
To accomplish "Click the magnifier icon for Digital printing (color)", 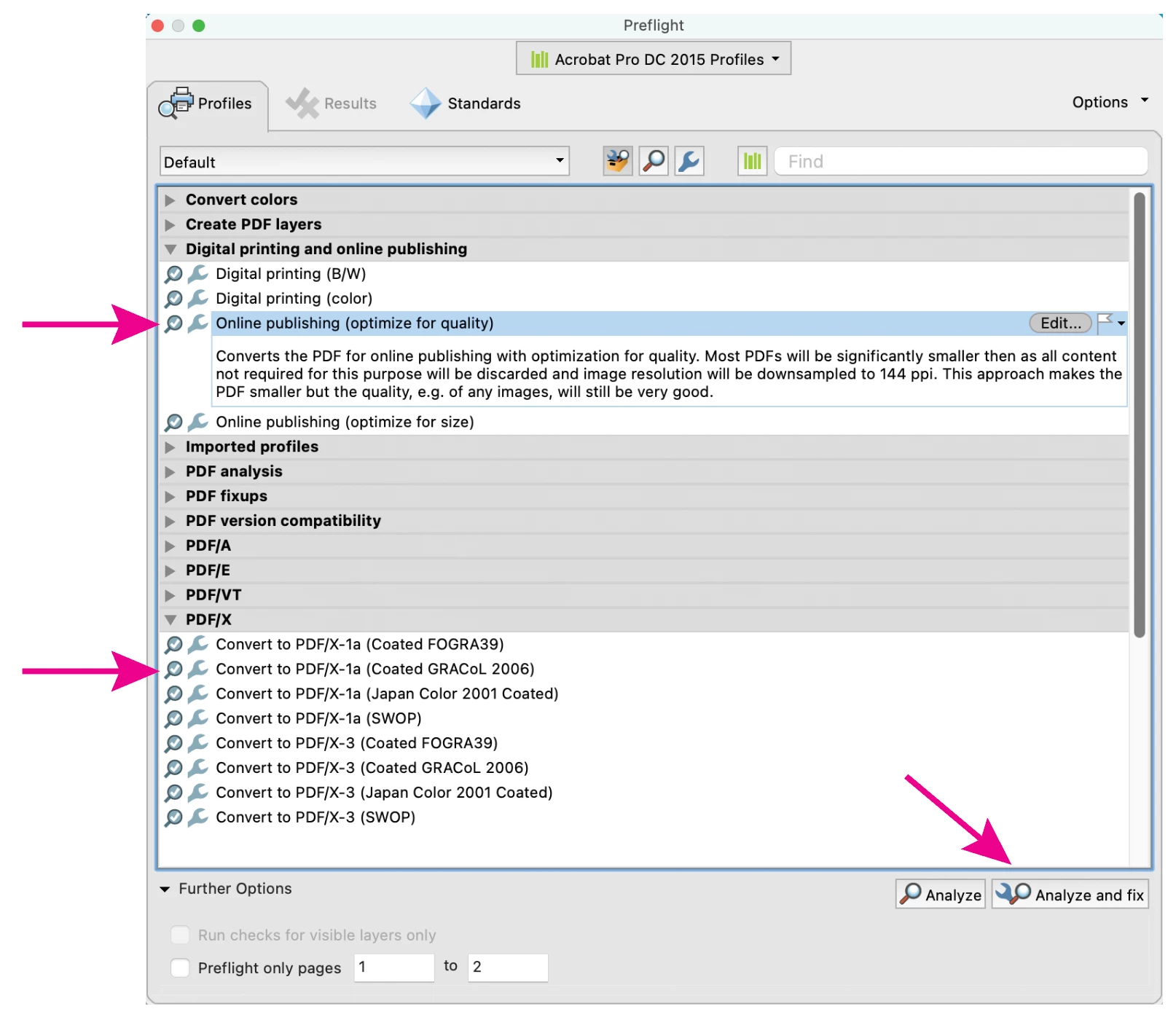I will pos(173,299).
